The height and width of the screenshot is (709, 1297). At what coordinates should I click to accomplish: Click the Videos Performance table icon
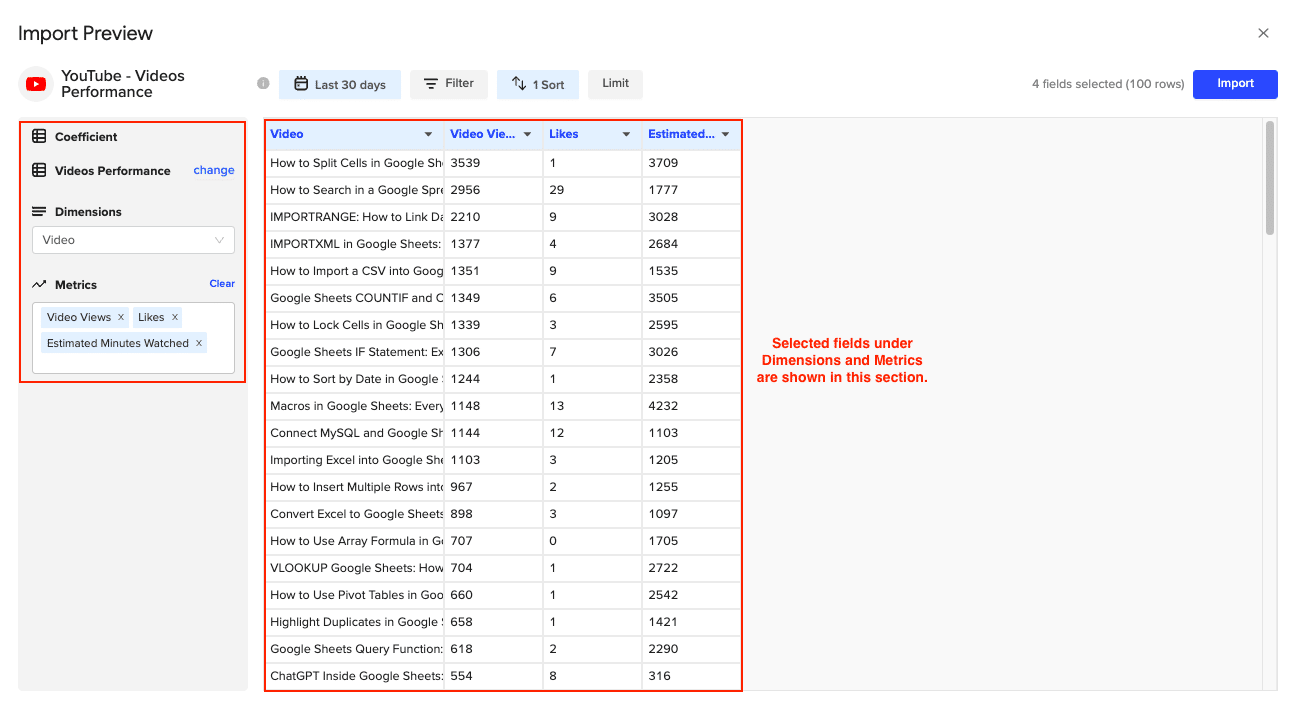click(x=39, y=170)
